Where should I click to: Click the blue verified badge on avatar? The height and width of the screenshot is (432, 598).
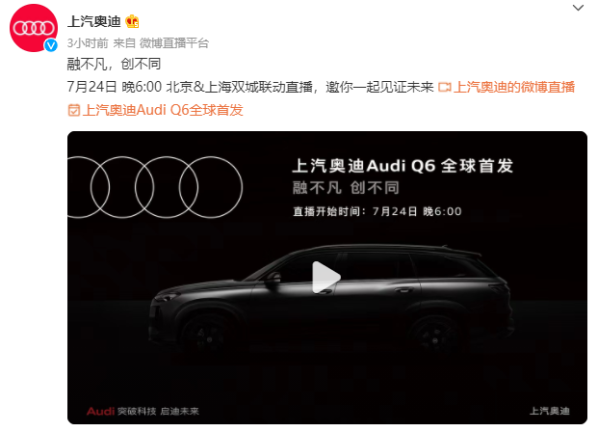51,45
